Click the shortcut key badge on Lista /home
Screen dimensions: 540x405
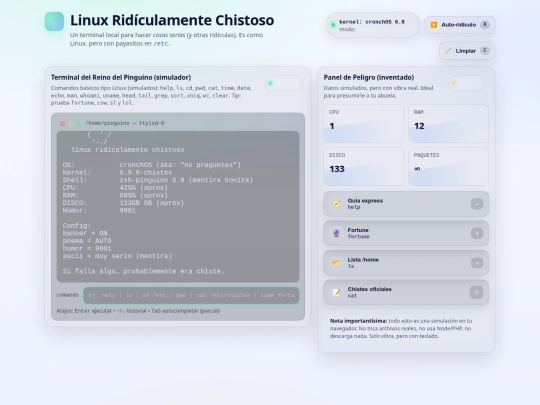pos(477,263)
